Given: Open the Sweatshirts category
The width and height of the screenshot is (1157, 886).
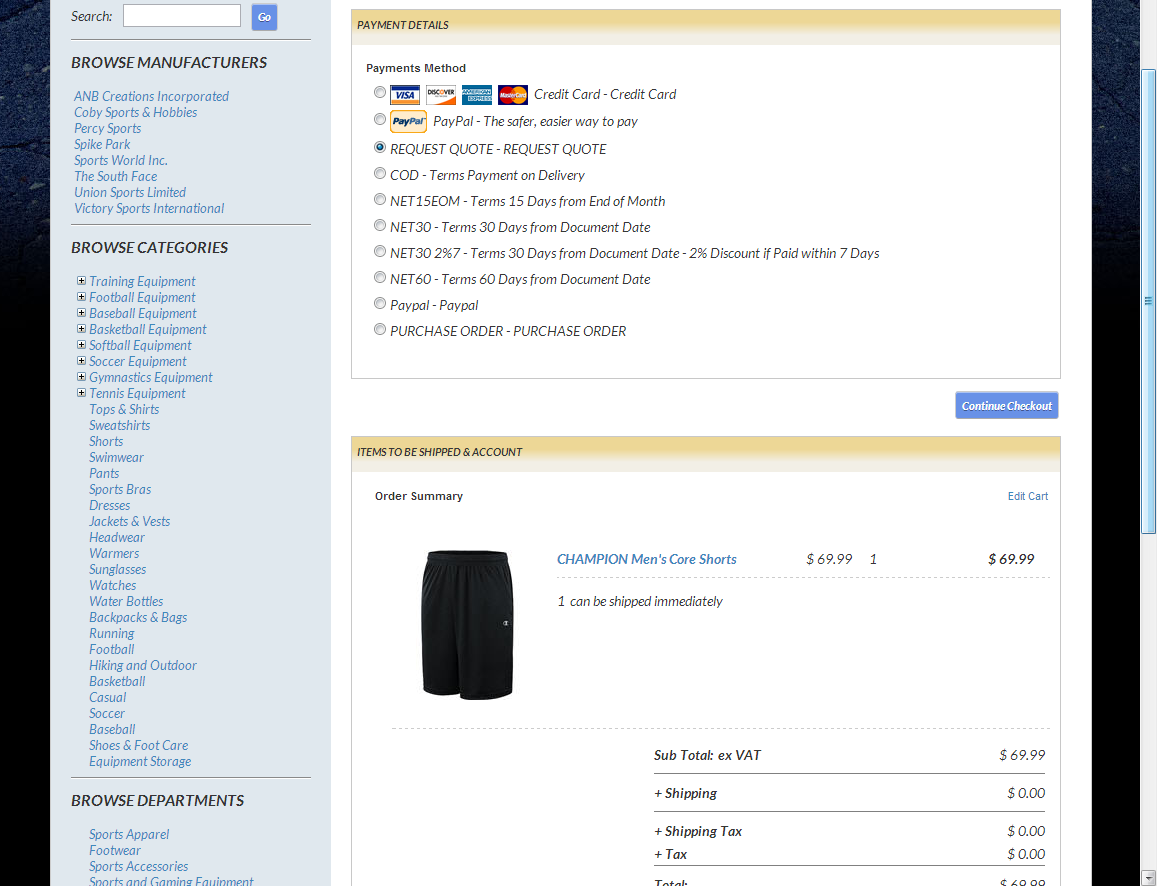Looking at the screenshot, I should 120,426.
